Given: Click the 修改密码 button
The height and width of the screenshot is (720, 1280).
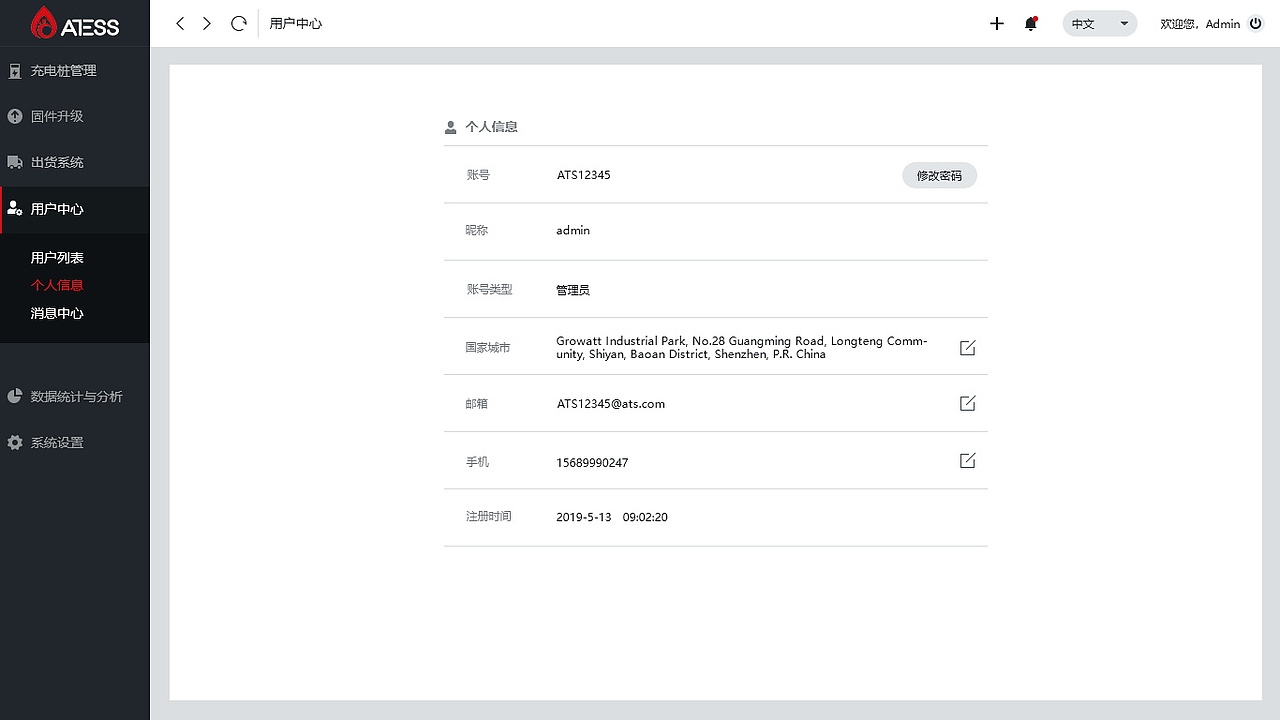Looking at the screenshot, I should pos(939,175).
